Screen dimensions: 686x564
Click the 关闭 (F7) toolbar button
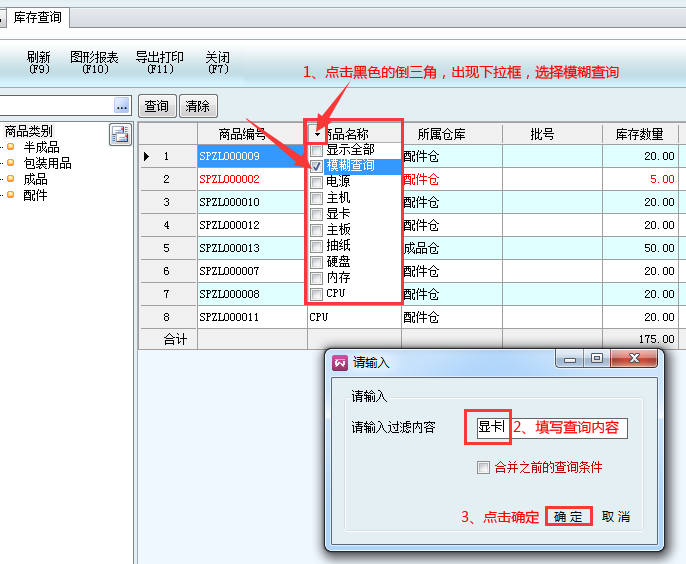pos(217,63)
